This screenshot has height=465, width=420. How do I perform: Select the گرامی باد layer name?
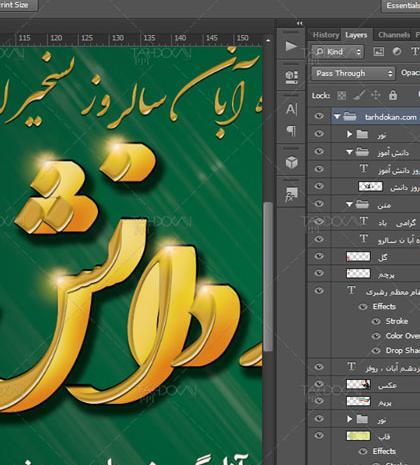tap(397, 223)
